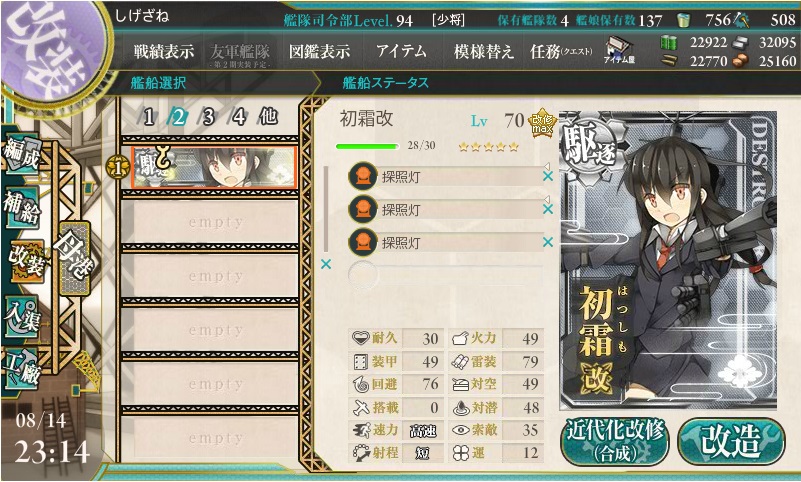The width and height of the screenshot is (801, 482).
Task: Click the first 探照灯 searchlight equipment icon
Action: coord(363,176)
